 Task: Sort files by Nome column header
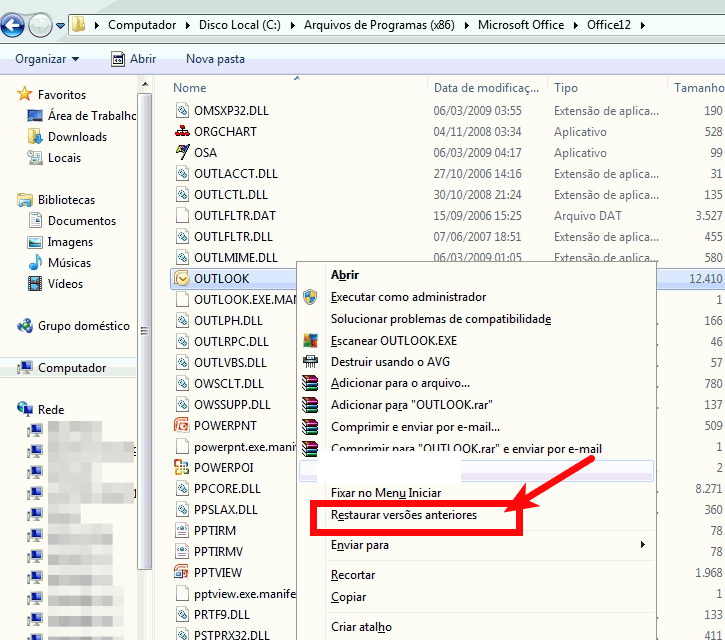point(190,87)
